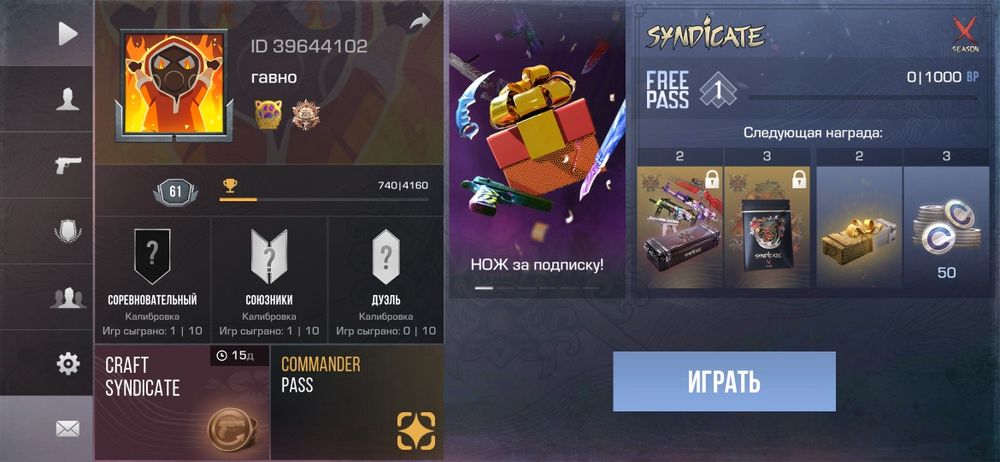
Task: Open settings gear icon
Action: [x=68, y=363]
